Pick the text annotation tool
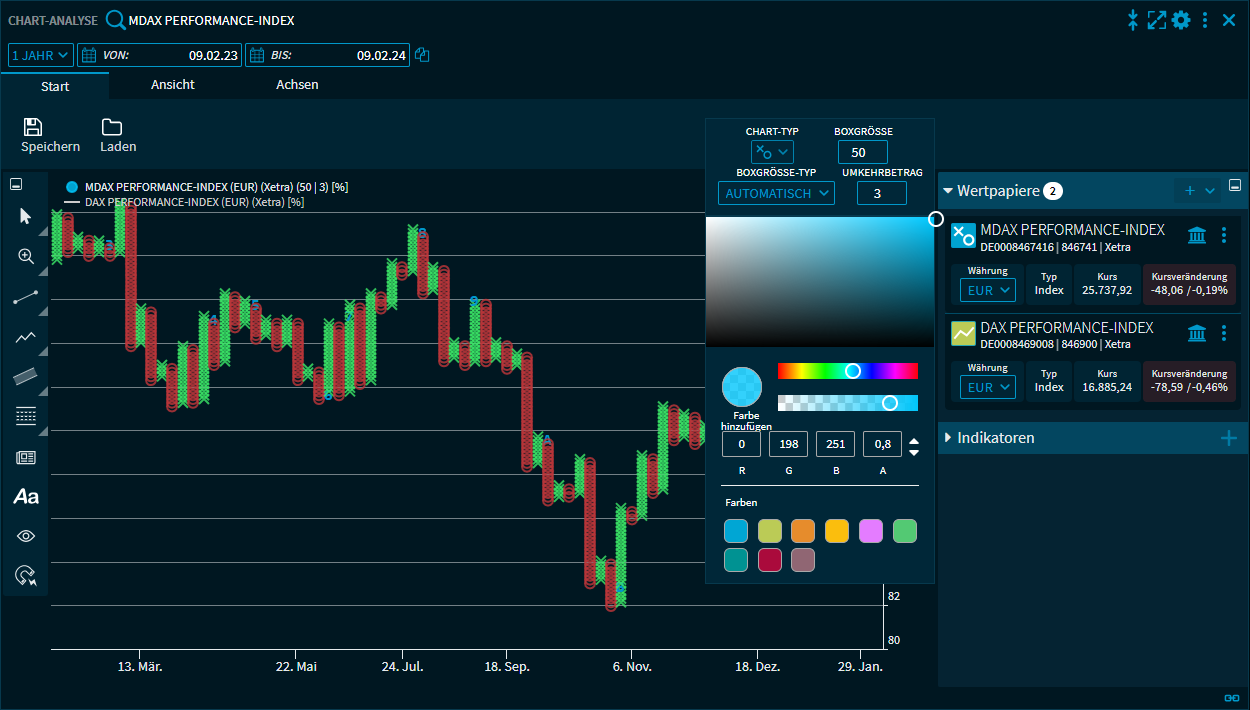The height and width of the screenshot is (710, 1250). click(x=26, y=496)
